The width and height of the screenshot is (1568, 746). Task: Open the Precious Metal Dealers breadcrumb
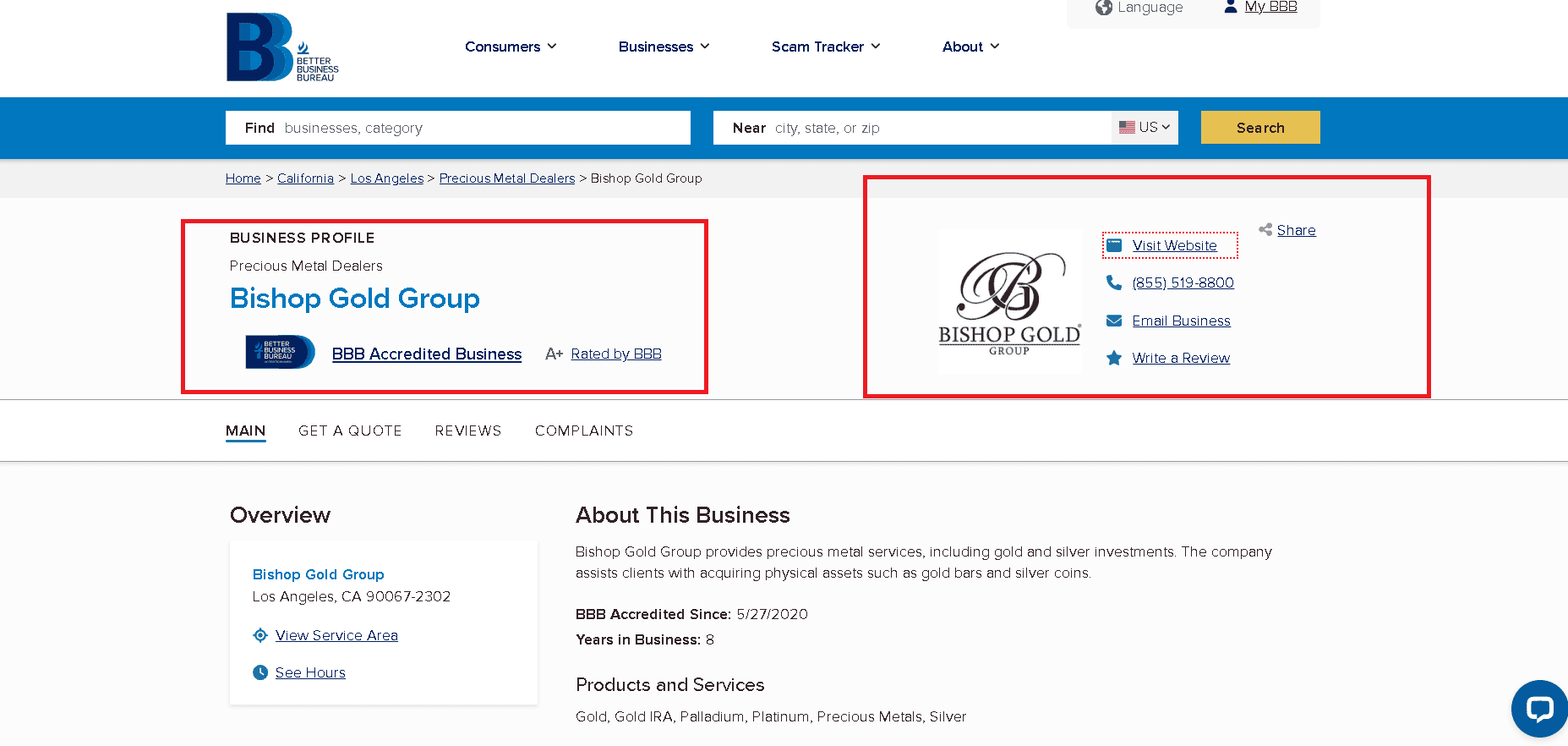[507, 178]
